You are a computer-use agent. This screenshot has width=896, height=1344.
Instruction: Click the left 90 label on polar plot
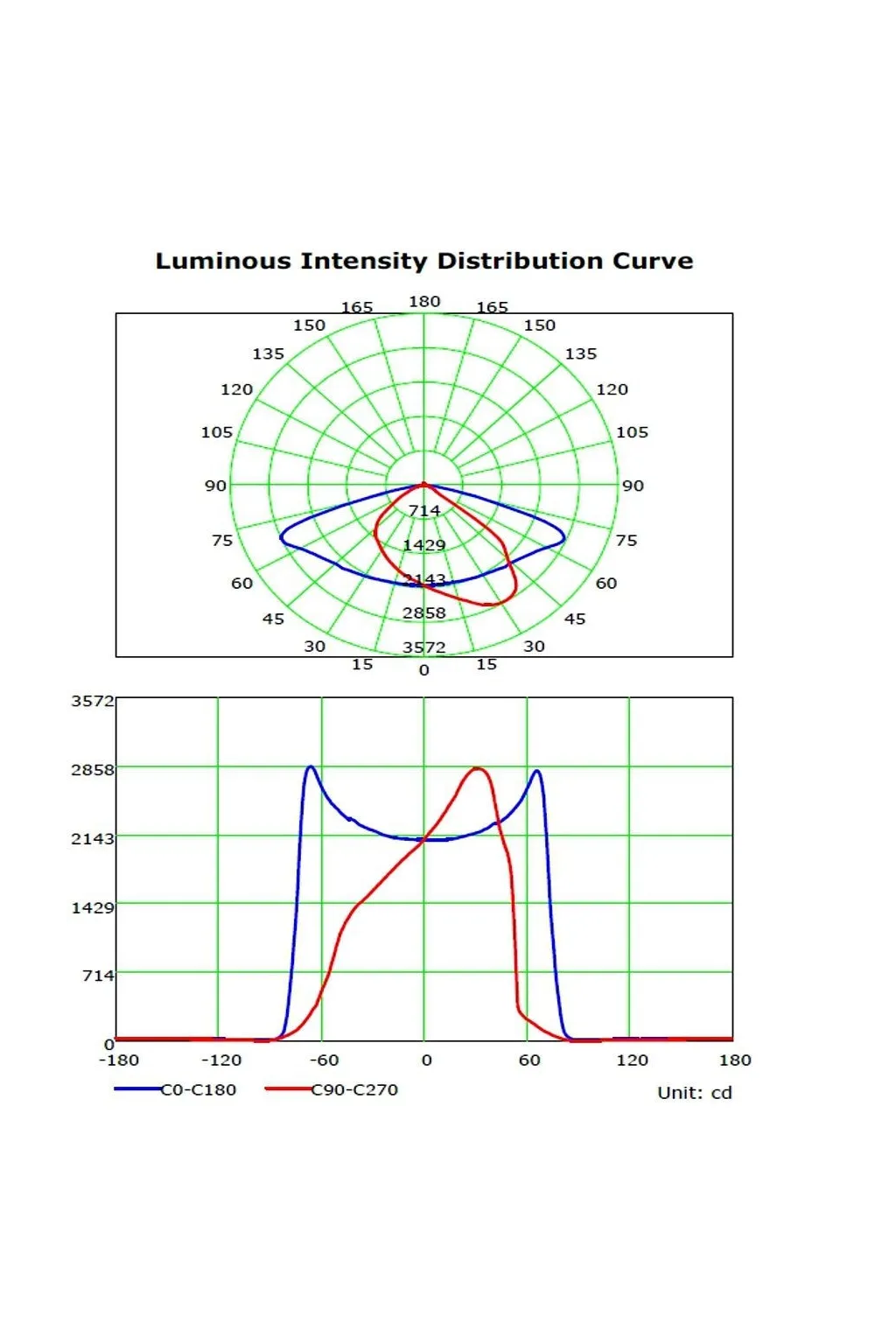[x=215, y=486]
